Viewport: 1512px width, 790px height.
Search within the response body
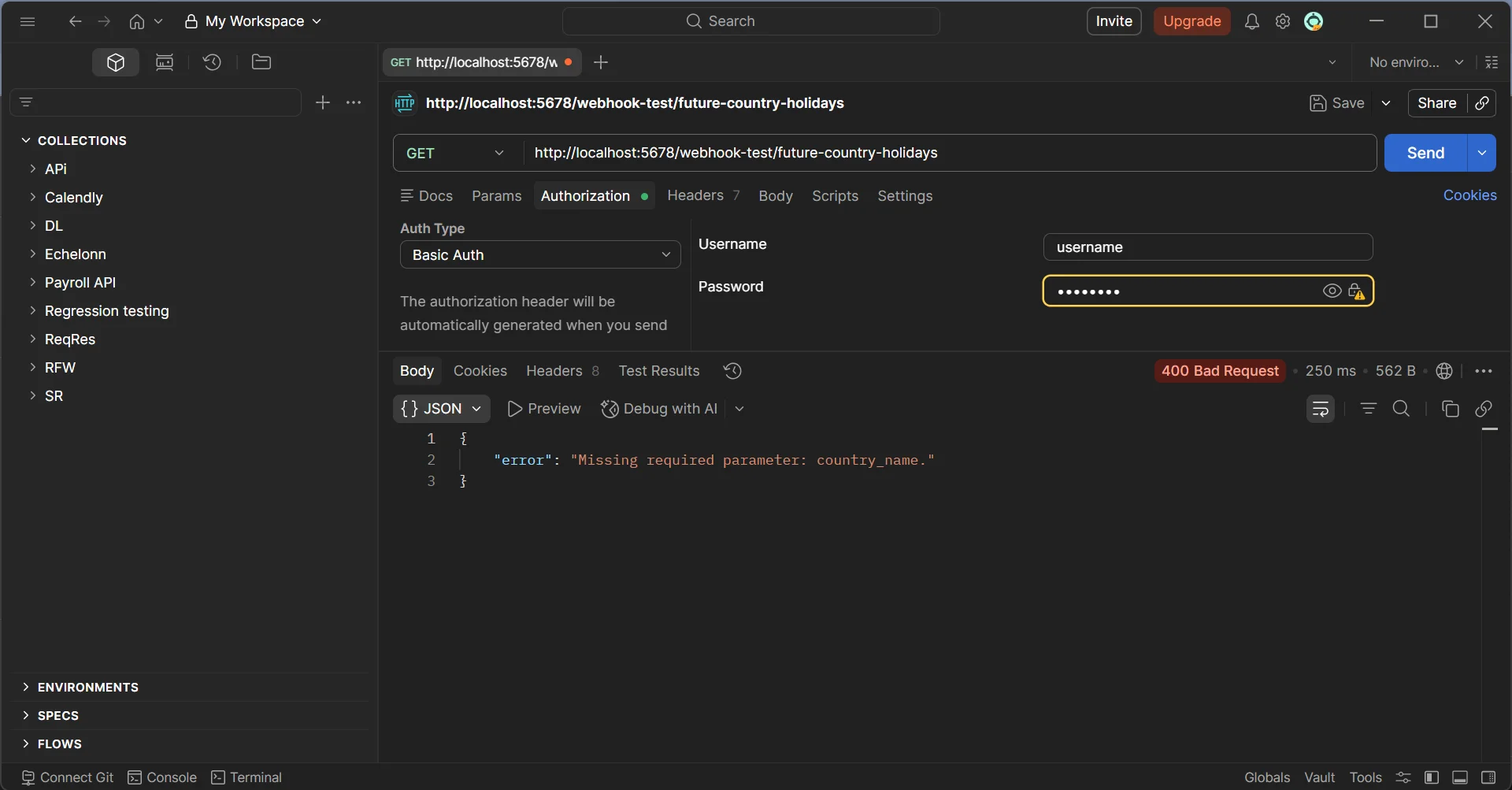pos(1402,409)
